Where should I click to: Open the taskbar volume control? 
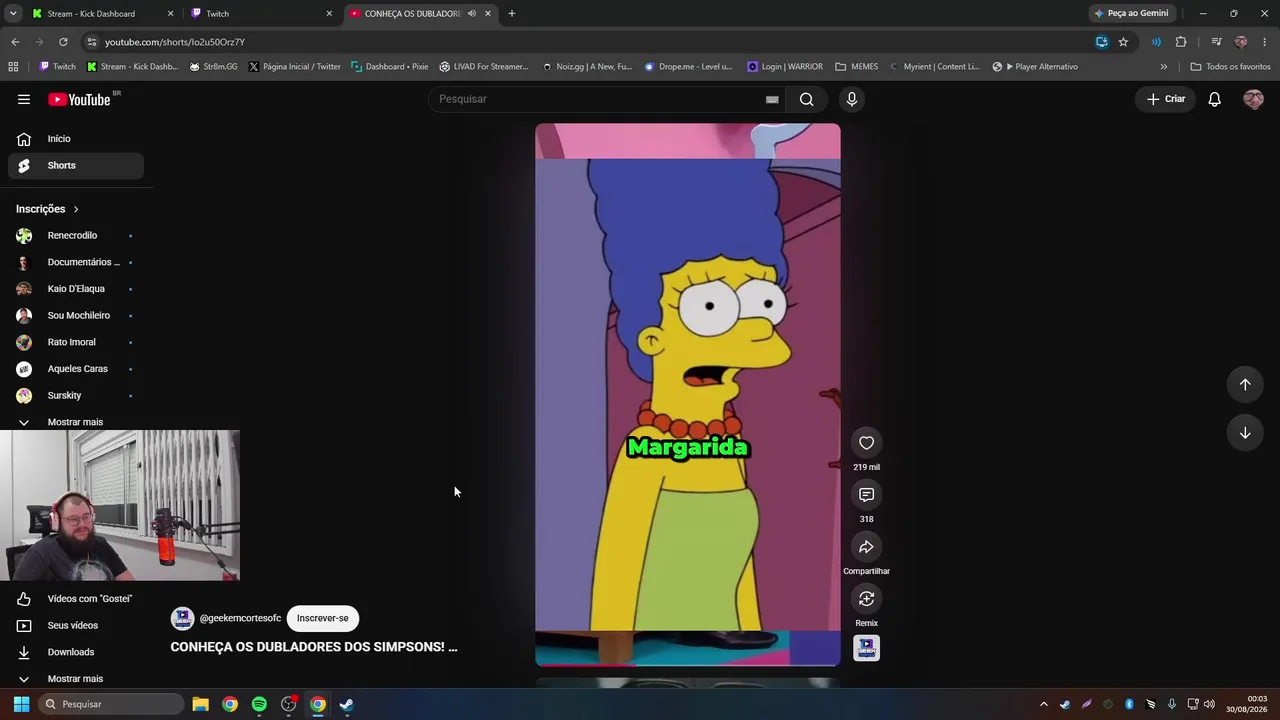pyautogui.click(x=1210, y=704)
